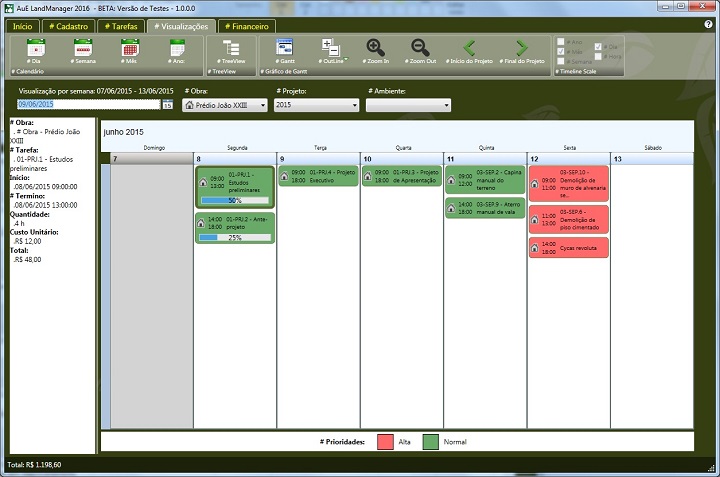Switch calendar to Dia view
Image resolution: width=720 pixels, height=477 pixels.
pyautogui.click(x=36, y=49)
